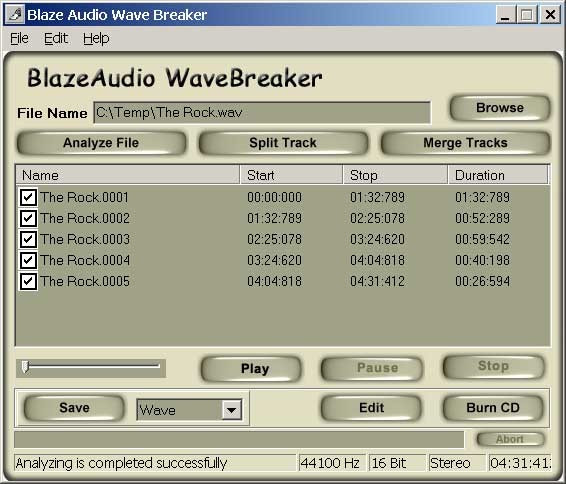Click the Pause playback button
Screen dimensions: 566x484
[372, 369]
